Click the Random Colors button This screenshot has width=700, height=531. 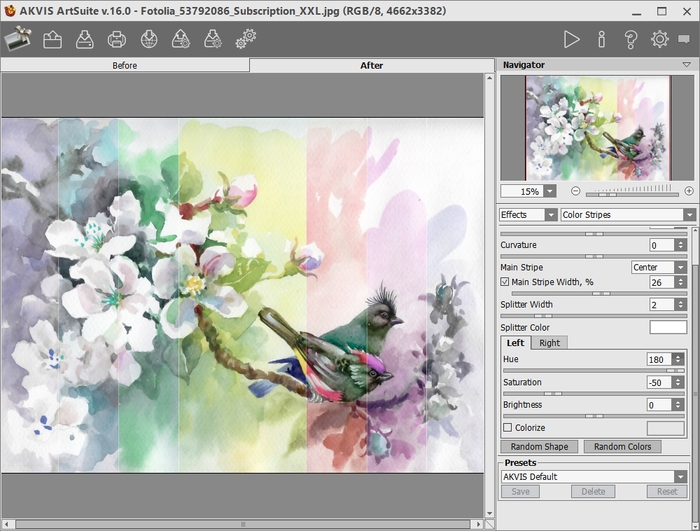[x=622, y=447]
